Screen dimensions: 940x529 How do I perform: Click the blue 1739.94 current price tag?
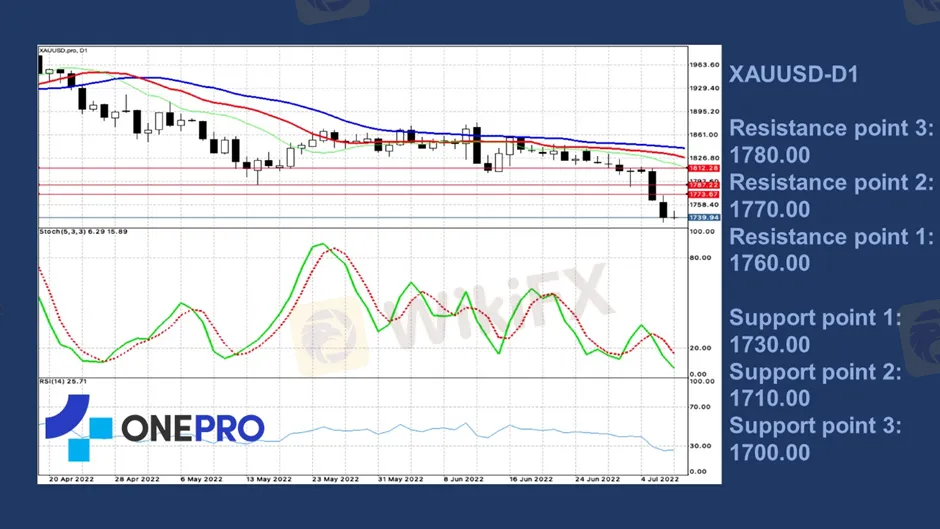(x=704, y=217)
